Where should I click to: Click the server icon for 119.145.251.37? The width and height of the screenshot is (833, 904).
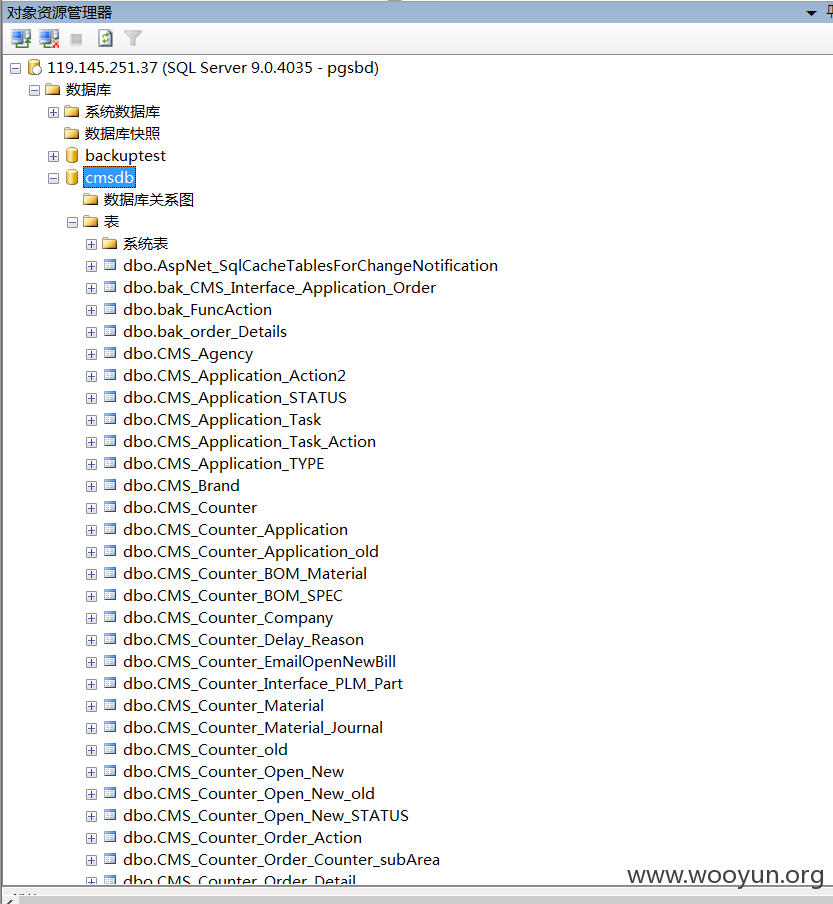[36, 68]
